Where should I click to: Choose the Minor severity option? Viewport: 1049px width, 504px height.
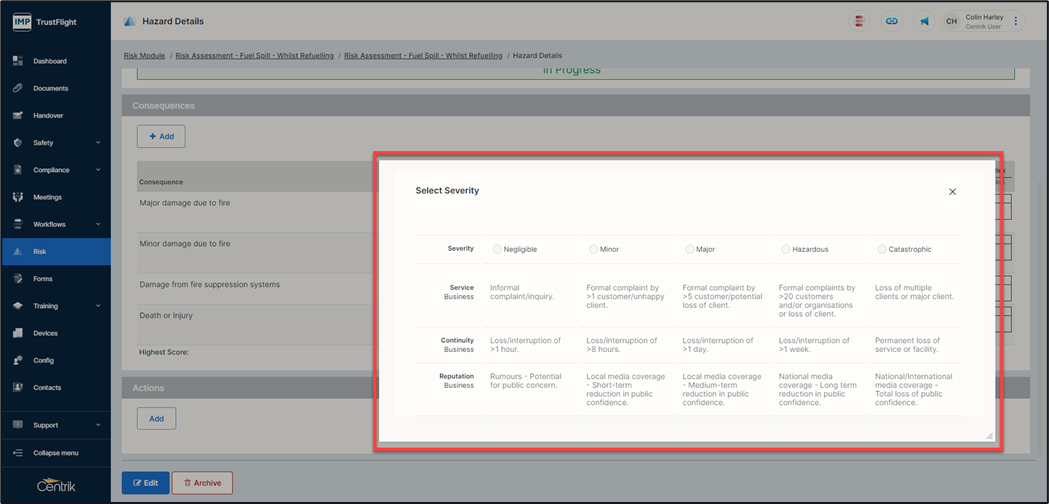click(593, 249)
